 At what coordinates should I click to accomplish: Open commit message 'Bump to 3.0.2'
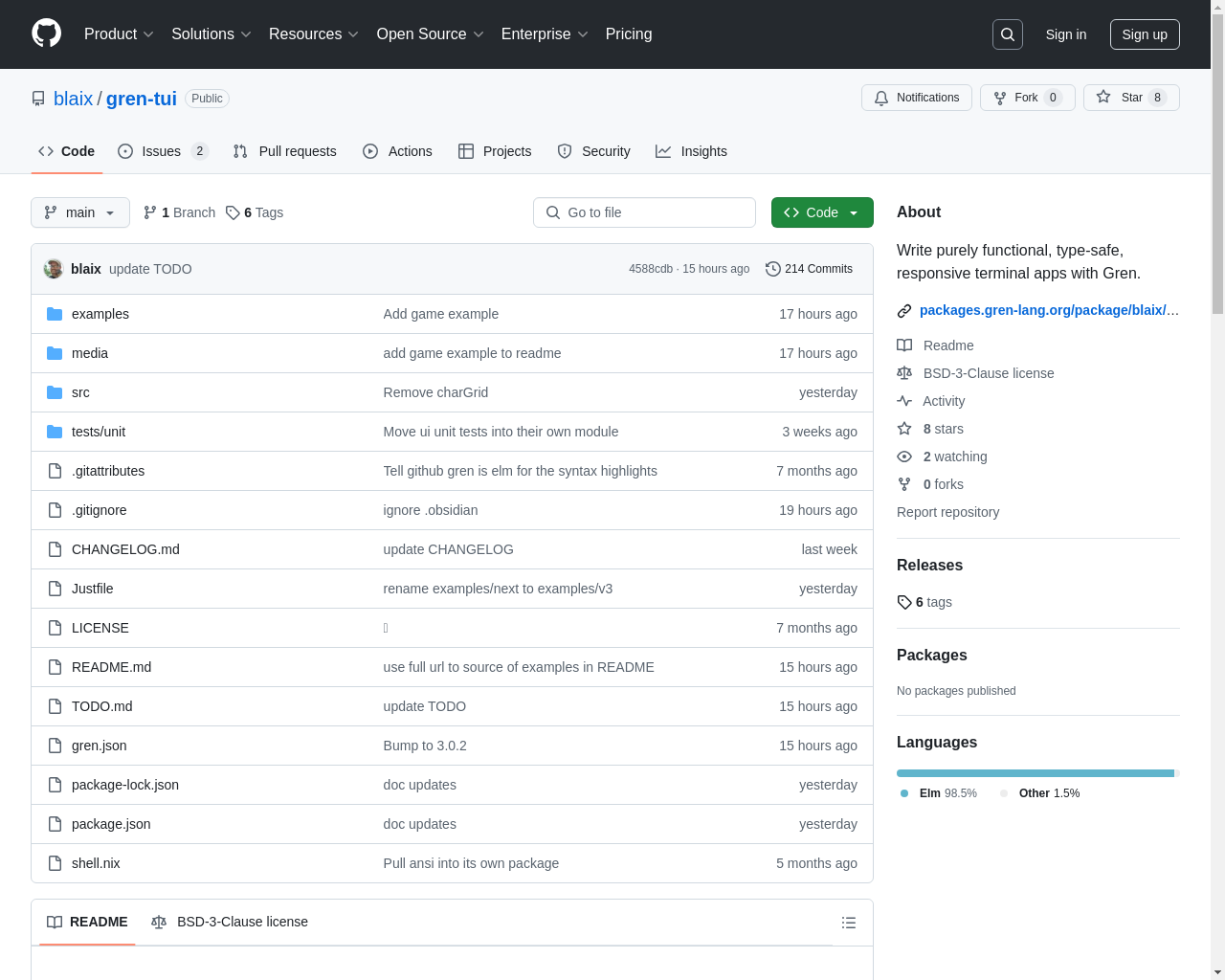[x=425, y=746]
